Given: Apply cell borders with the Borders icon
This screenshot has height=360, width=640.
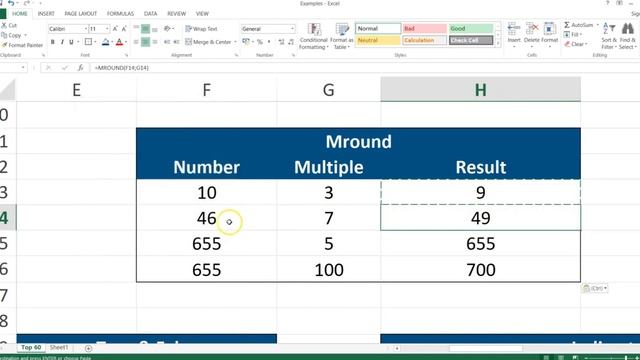Looking at the screenshot, I should [88, 42].
